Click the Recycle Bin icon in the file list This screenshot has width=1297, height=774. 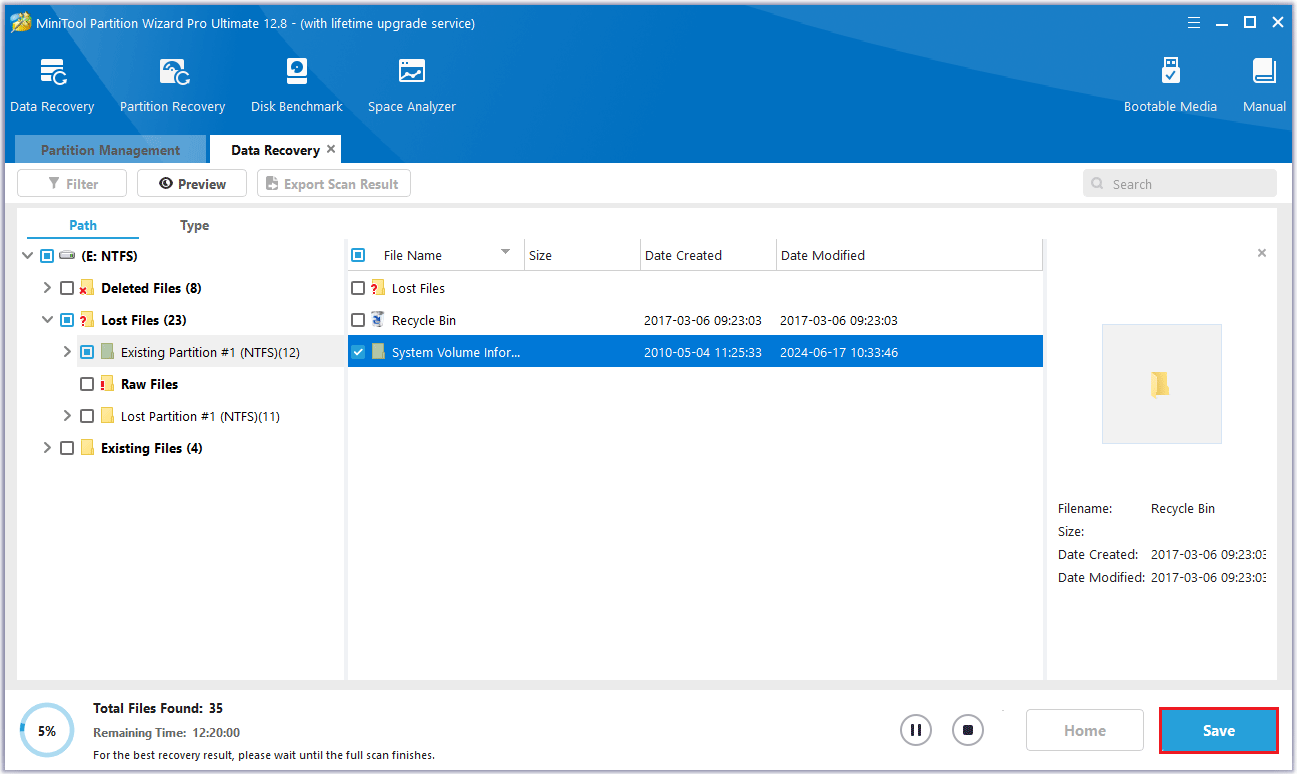tap(377, 320)
